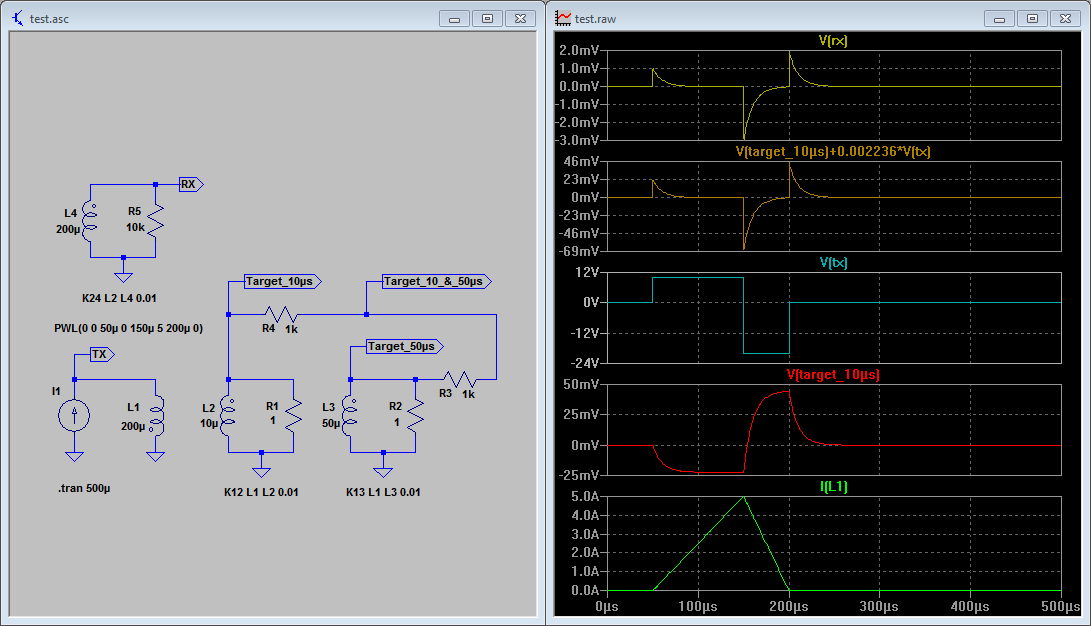Click the resistor R5 symbol
The image size is (1091, 626).
point(155,220)
